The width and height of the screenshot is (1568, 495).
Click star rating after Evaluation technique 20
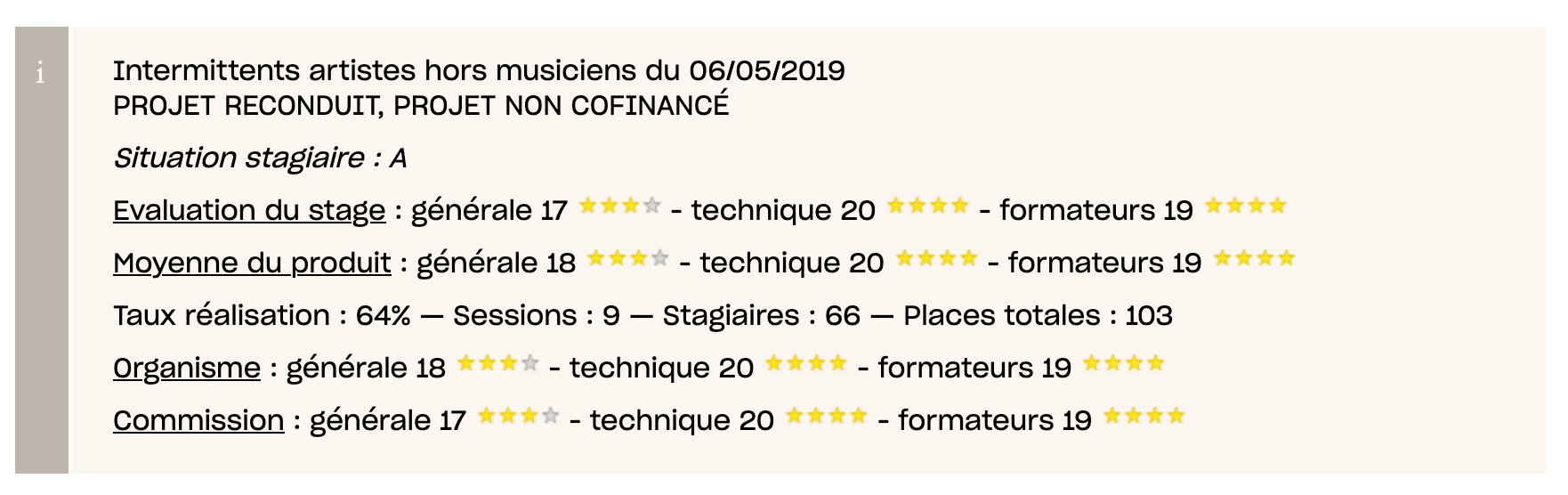point(928,207)
